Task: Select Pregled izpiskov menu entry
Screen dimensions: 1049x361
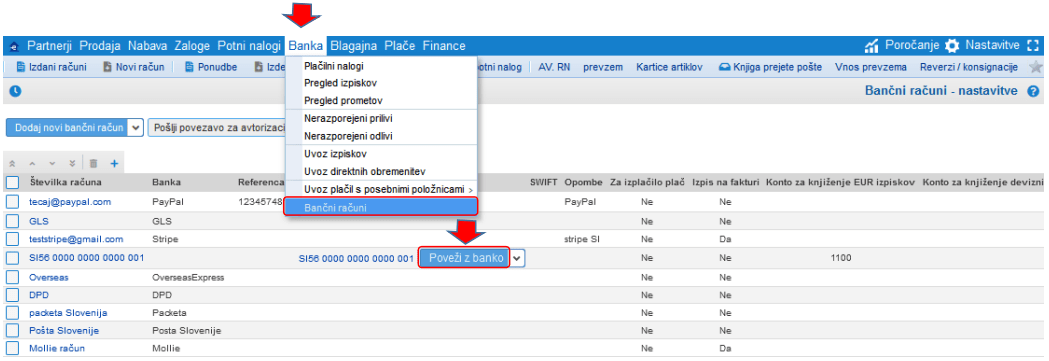Action: tap(340, 84)
